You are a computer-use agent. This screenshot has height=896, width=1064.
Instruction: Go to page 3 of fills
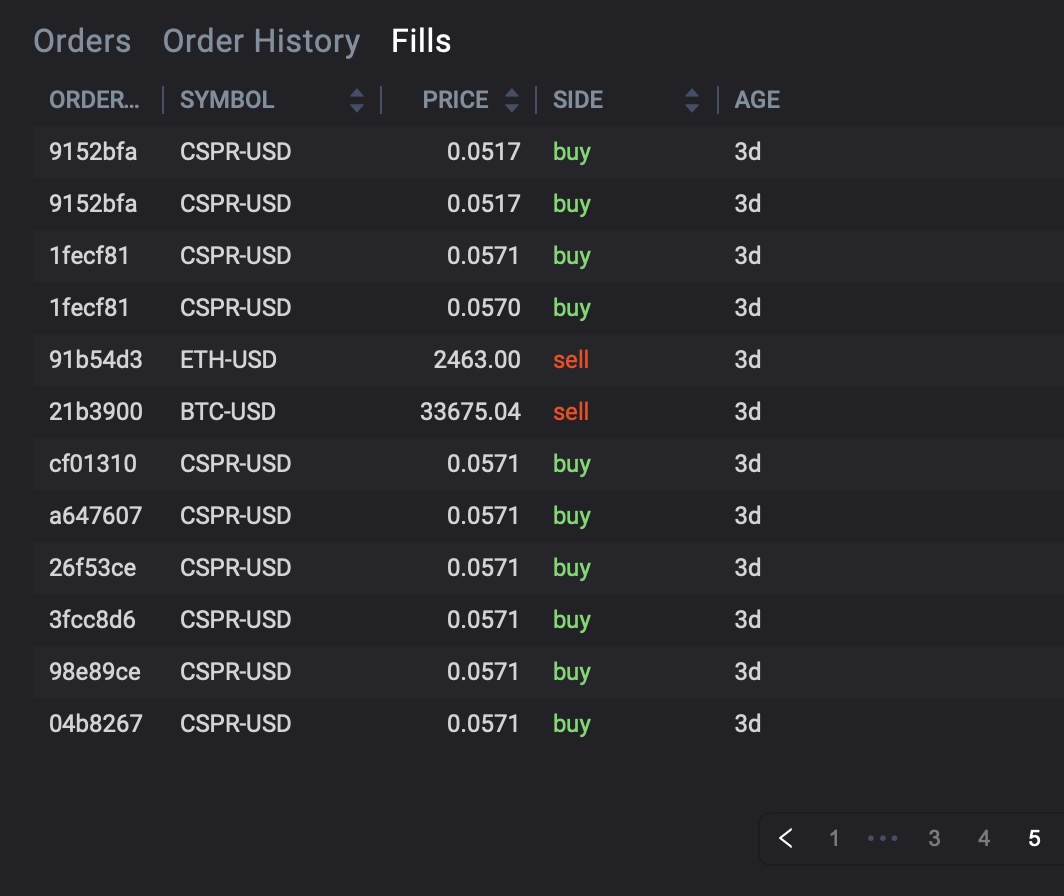934,838
